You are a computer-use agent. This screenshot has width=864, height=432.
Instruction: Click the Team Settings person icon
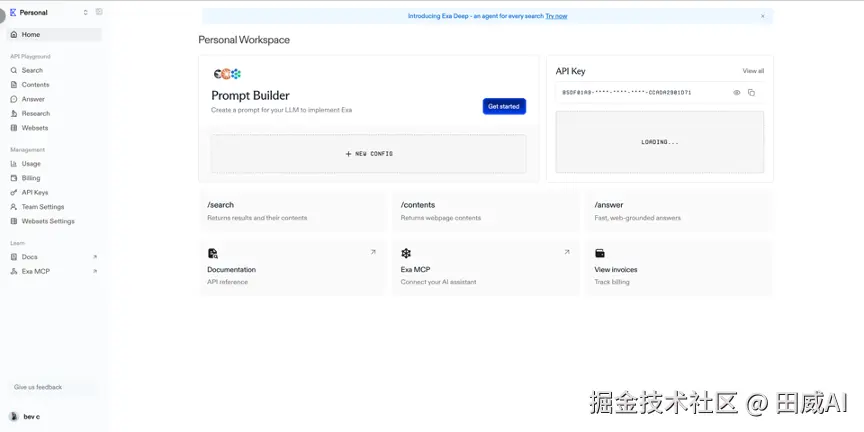pos(14,207)
